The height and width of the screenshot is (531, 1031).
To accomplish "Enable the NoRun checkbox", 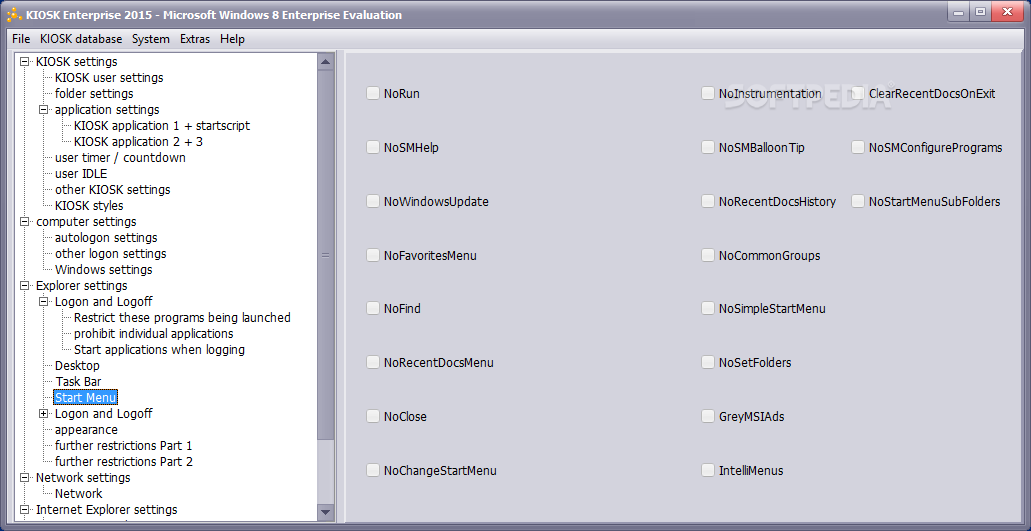I will (373, 93).
